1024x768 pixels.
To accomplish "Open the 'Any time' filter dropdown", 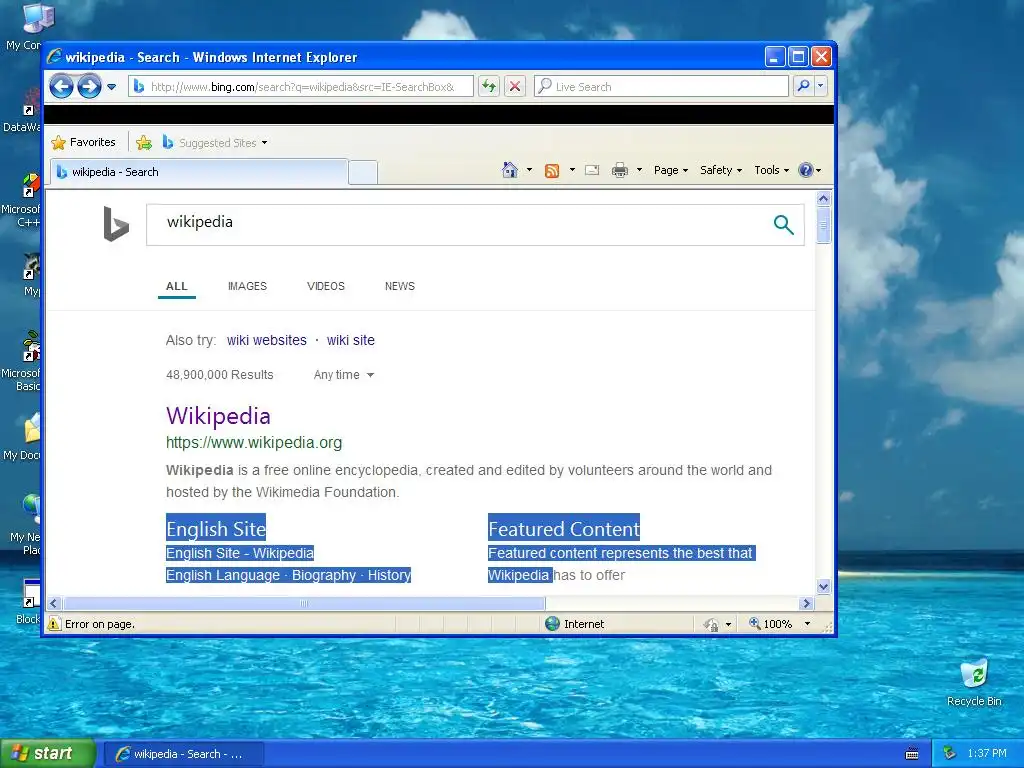I will click(344, 375).
